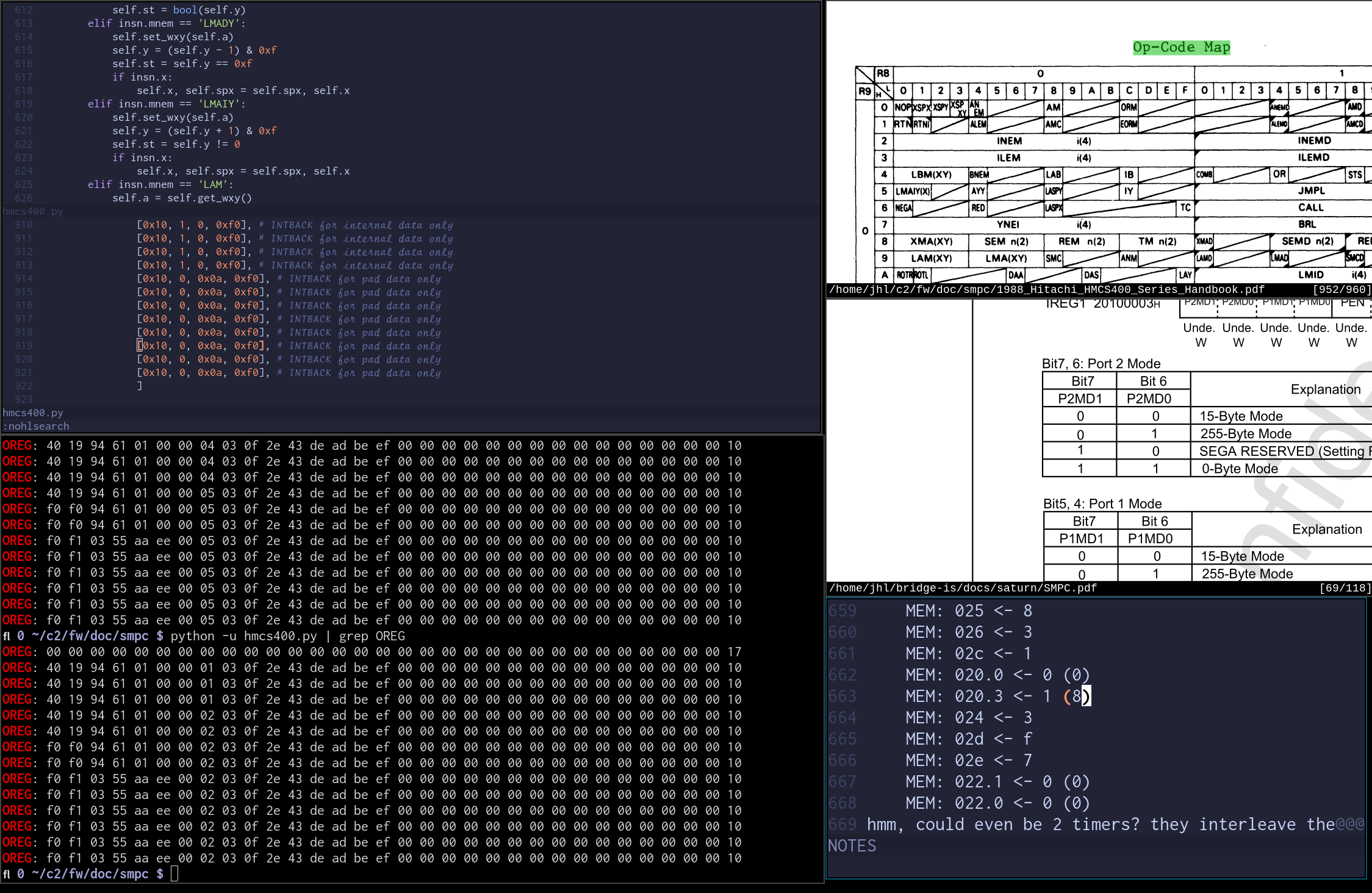Click line 626 self.a = self.get_wxy()
Viewport: 1372px width, 893px height.
pos(182,198)
